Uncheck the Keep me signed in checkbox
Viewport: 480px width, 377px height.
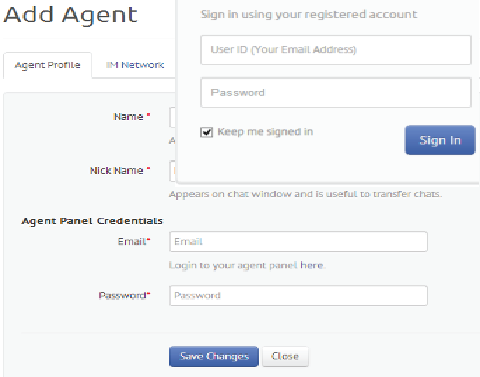point(206,132)
